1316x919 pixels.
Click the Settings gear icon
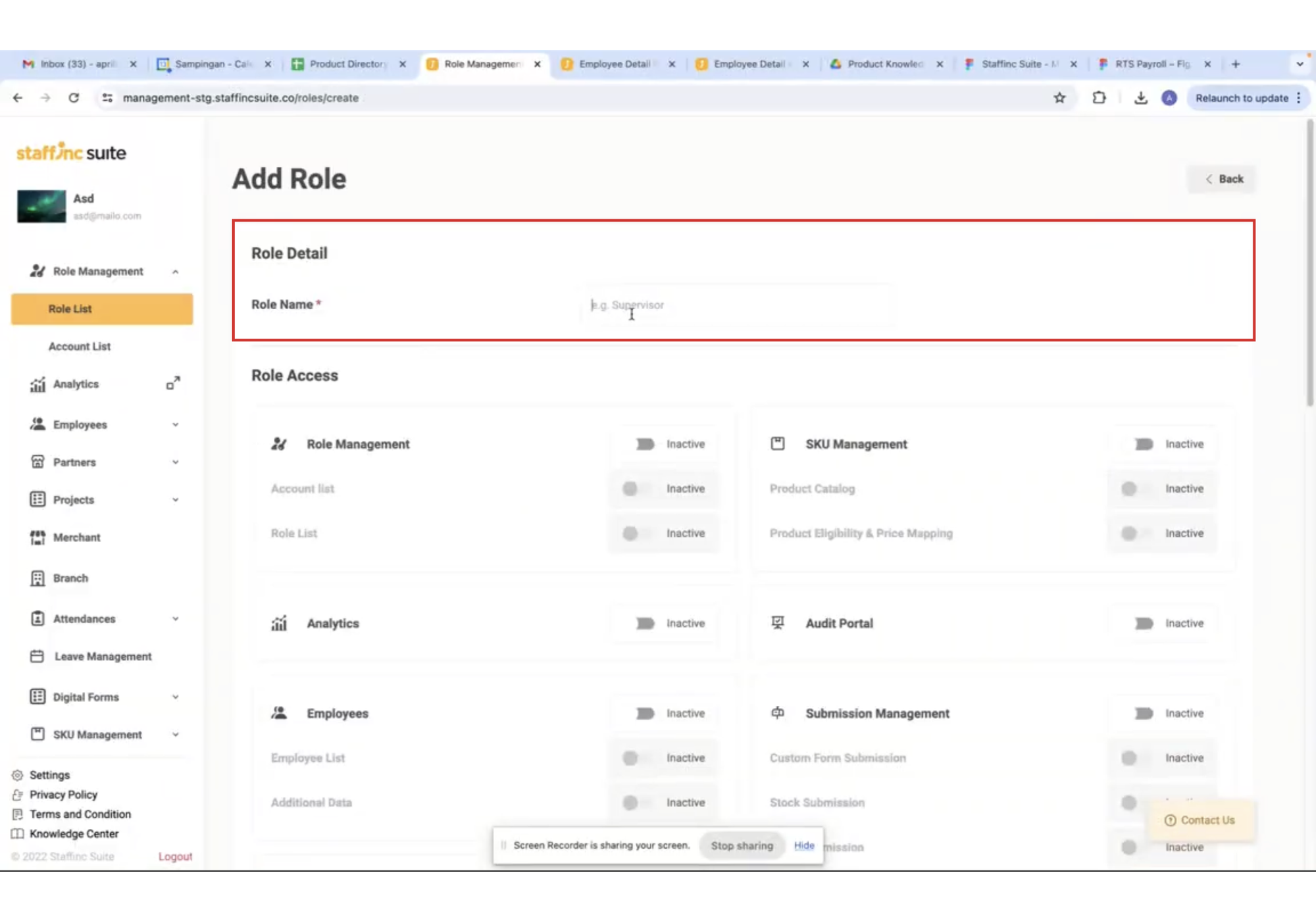(18, 775)
